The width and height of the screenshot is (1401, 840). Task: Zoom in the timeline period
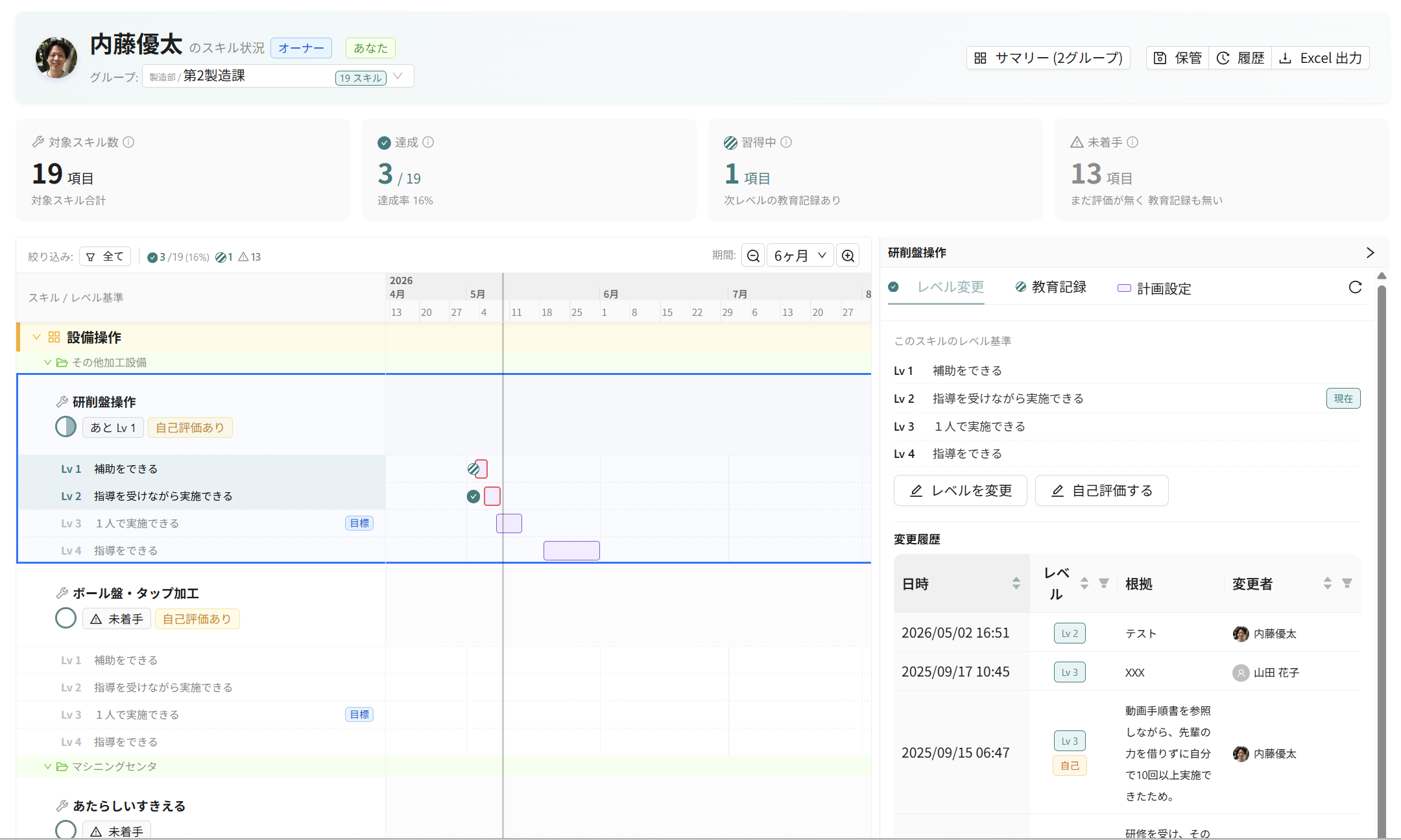tap(848, 256)
